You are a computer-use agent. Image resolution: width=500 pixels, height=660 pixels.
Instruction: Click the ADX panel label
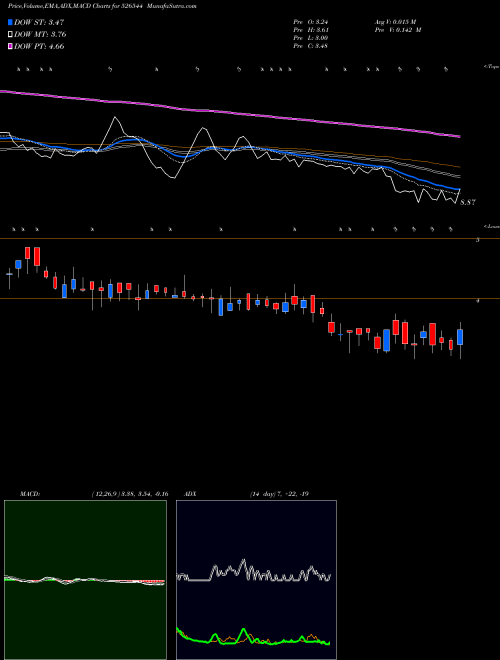(x=190, y=494)
